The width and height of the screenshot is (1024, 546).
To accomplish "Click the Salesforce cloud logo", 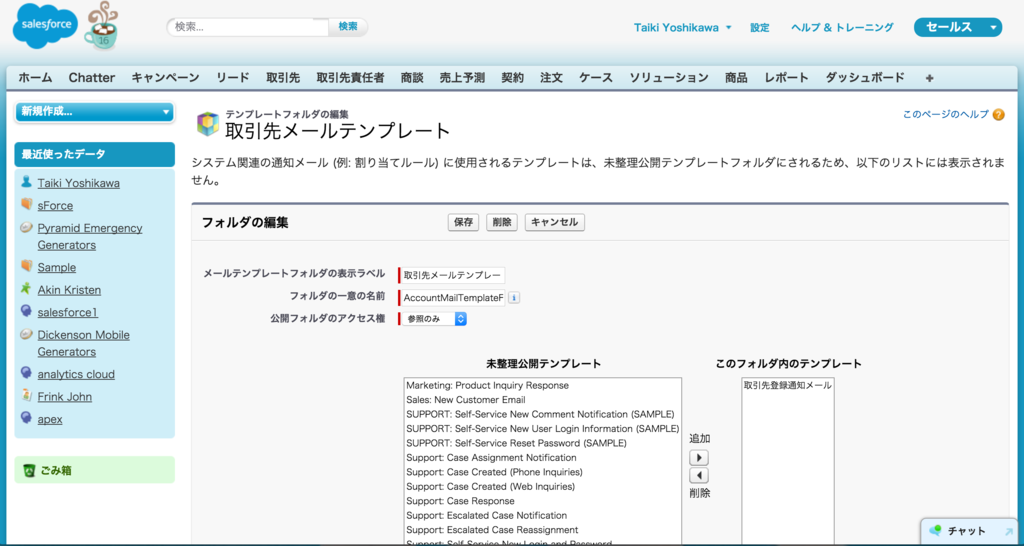I will (45, 25).
